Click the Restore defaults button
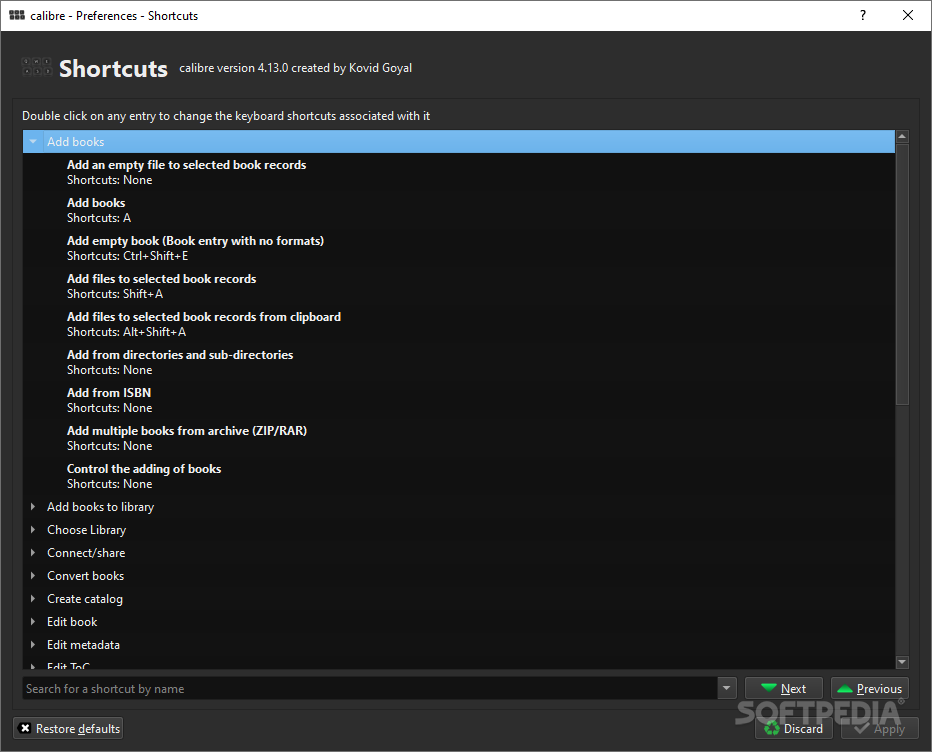Screen dimensions: 932x752 coord(68,728)
